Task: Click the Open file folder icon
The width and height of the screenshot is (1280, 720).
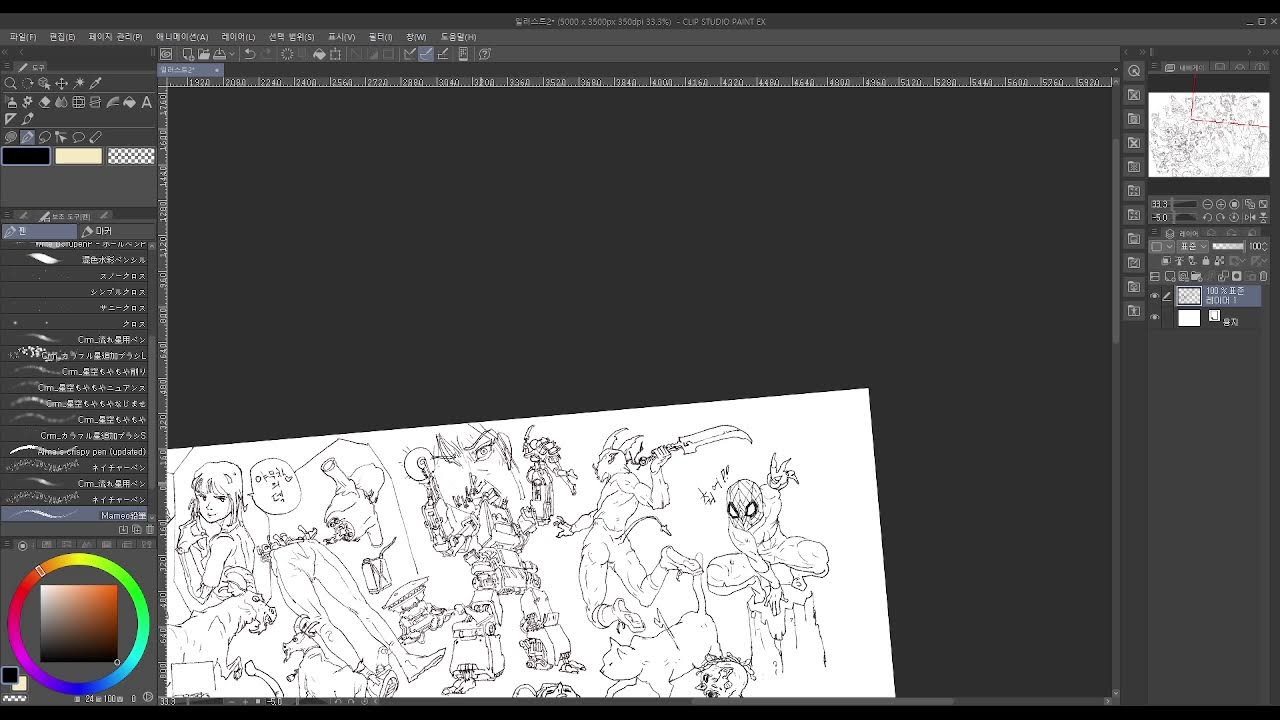Action: point(204,54)
